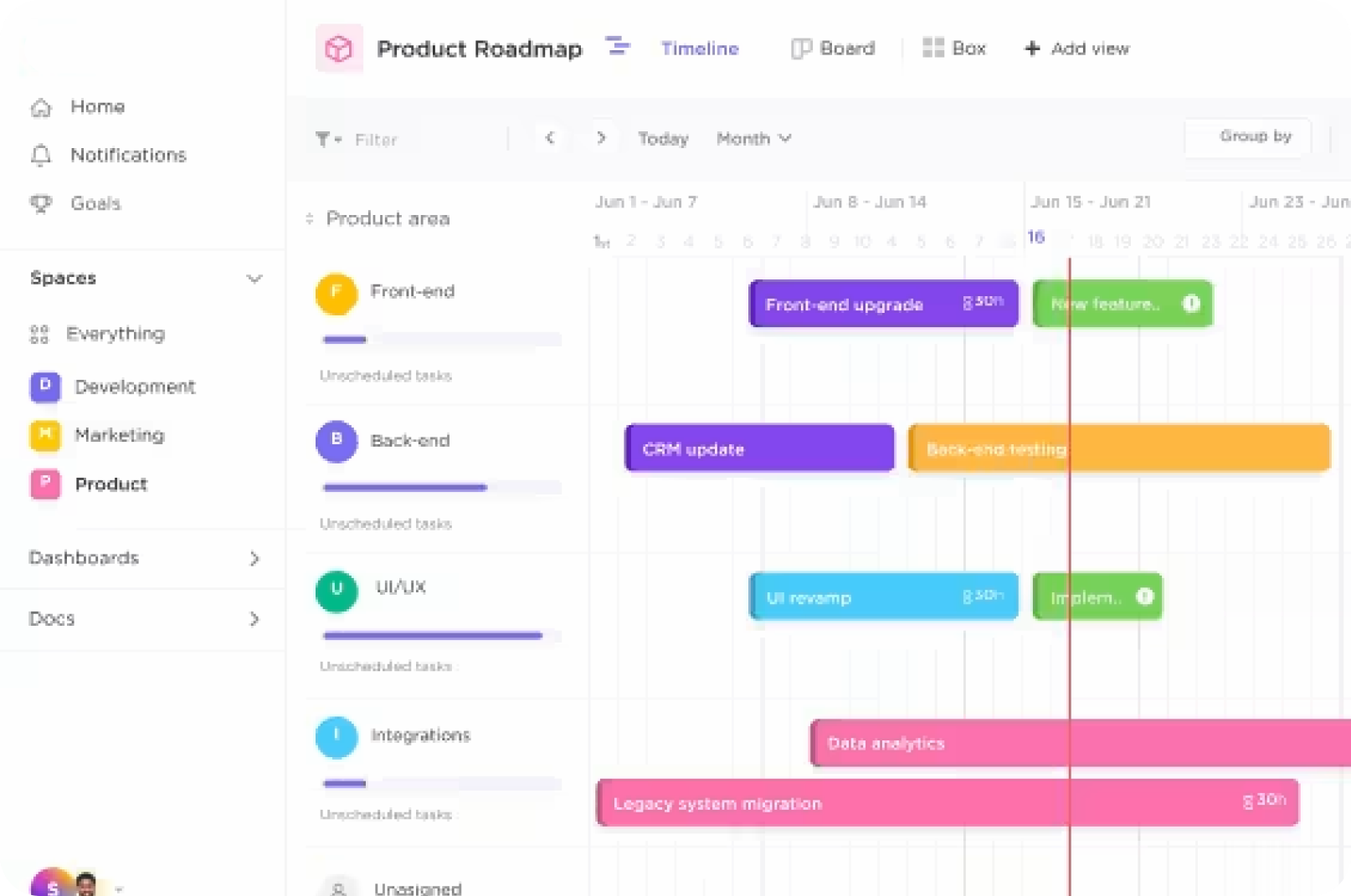Switch to the Box view tab
This screenshot has height=896, width=1351.
[954, 49]
